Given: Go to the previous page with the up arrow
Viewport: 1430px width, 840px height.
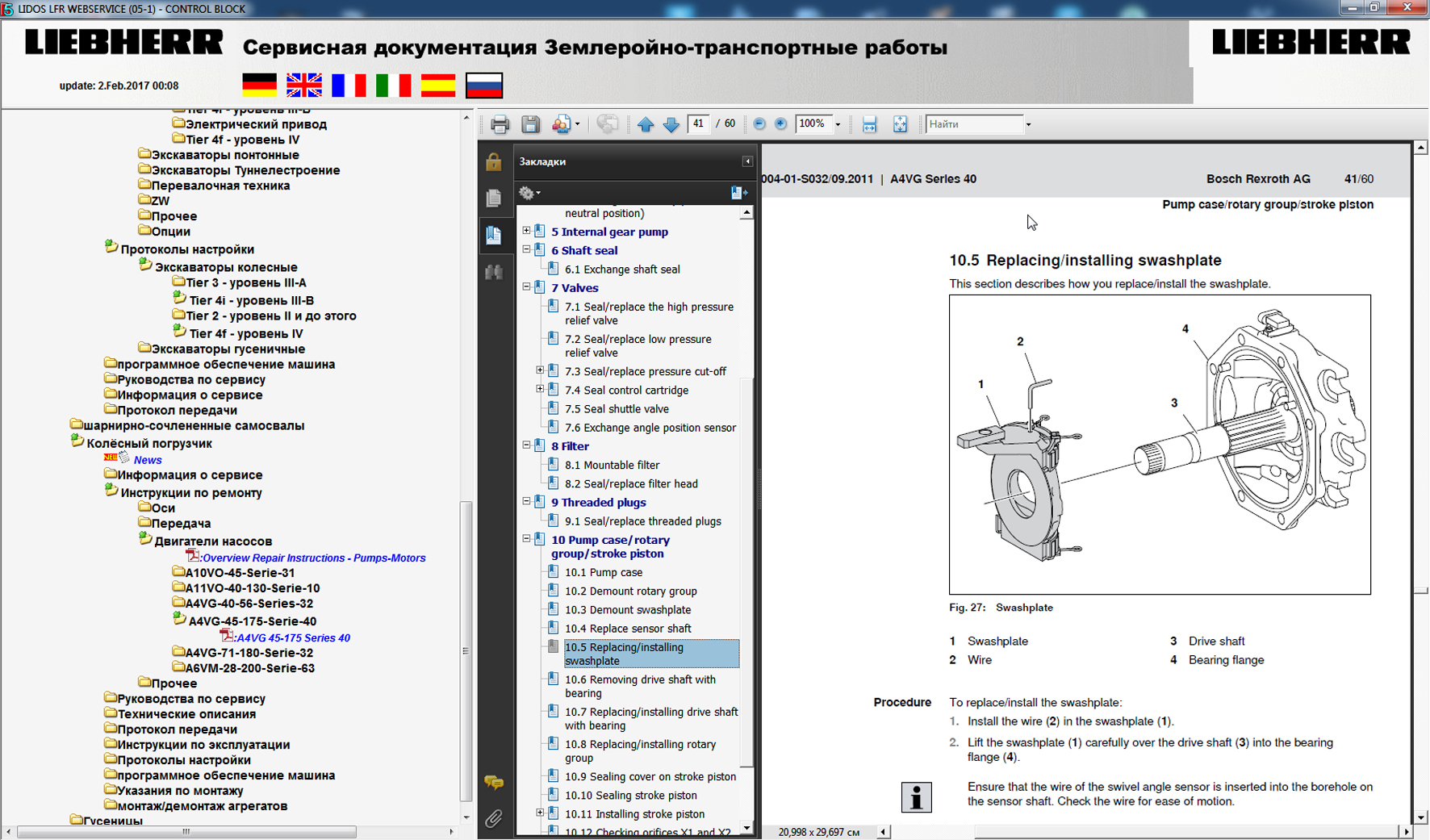Looking at the screenshot, I should click(646, 124).
